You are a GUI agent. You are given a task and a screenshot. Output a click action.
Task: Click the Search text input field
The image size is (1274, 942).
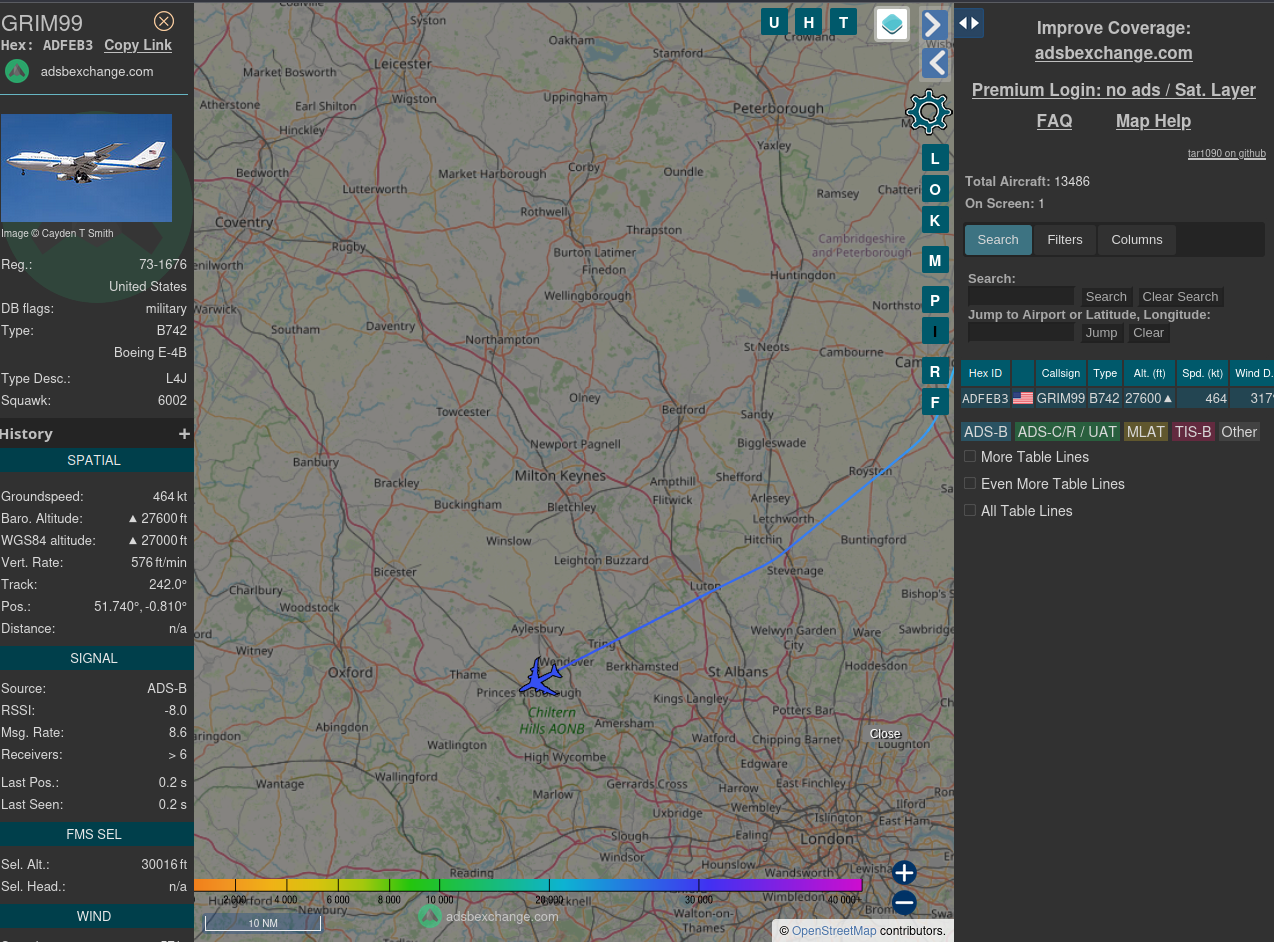1021,296
